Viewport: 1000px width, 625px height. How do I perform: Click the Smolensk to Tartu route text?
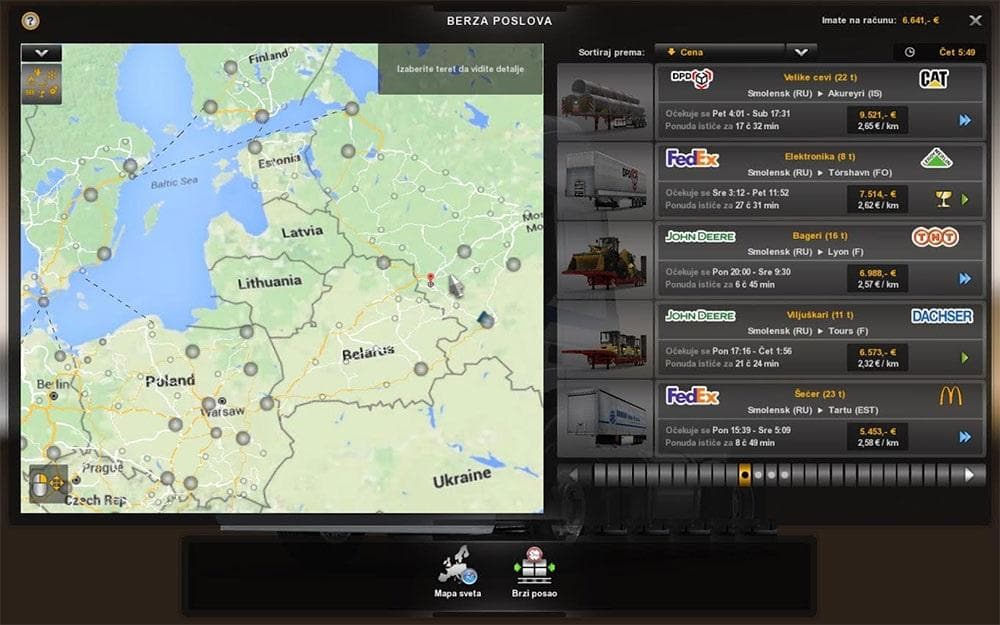[812, 409]
